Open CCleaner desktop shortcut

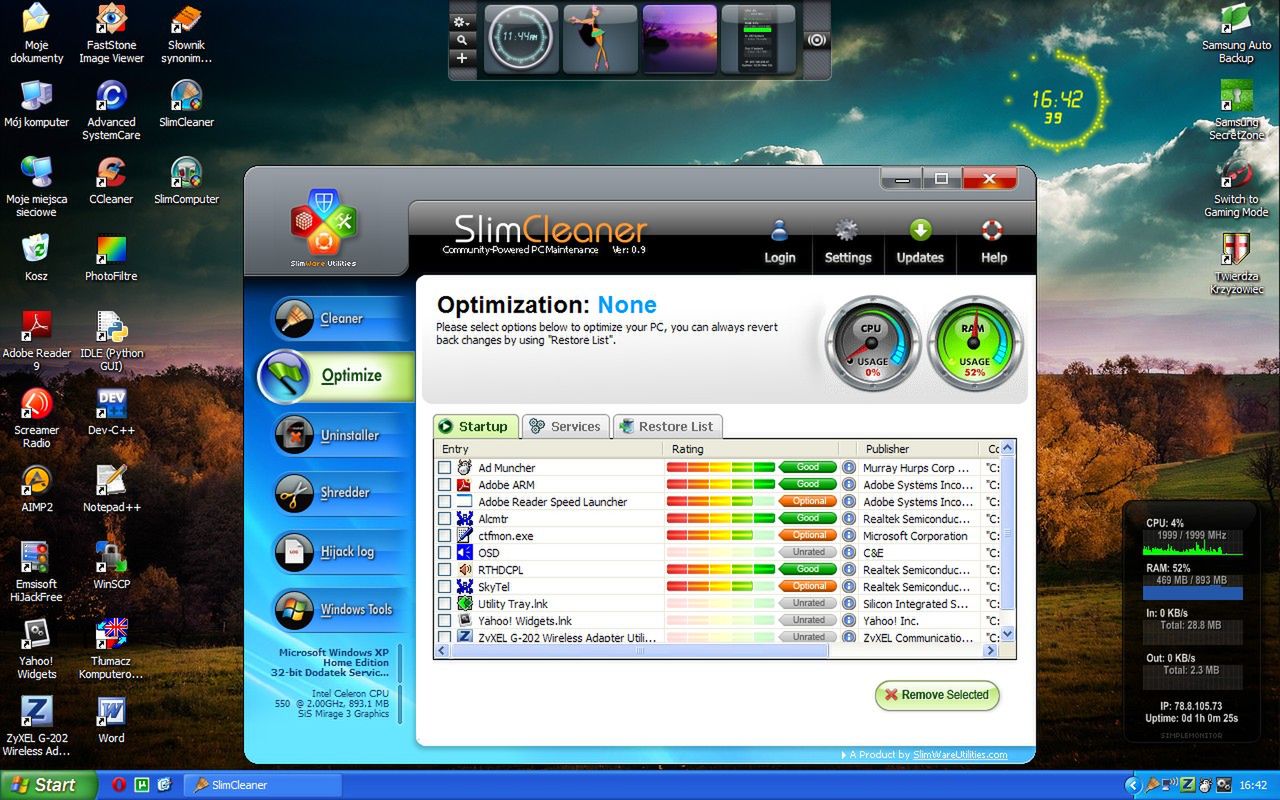click(111, 180)
